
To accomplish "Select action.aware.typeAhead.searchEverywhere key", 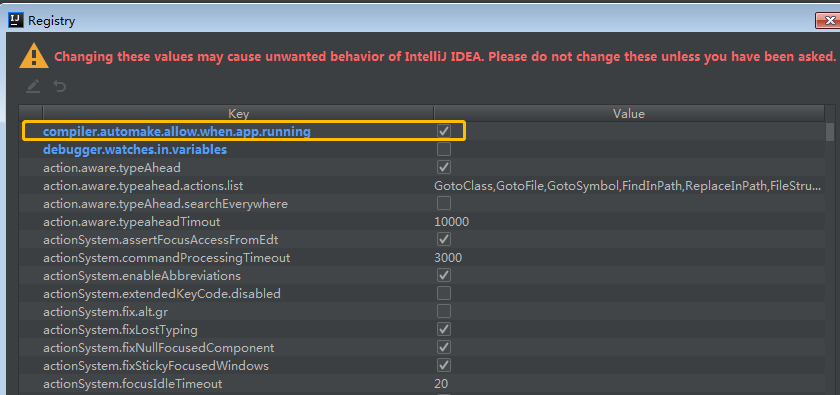I will tap(166, 204).
